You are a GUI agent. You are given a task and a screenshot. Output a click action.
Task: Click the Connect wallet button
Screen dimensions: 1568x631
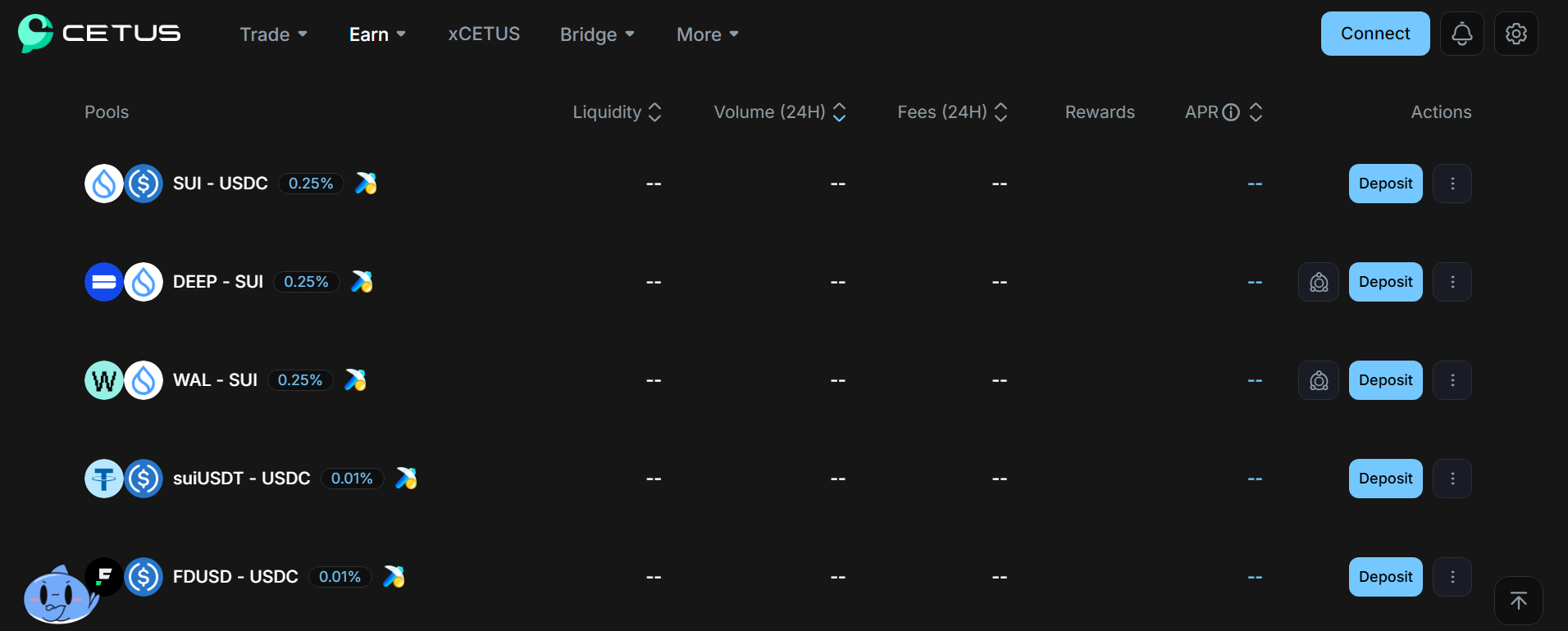pyautogui.click(x=1375, y=34)
